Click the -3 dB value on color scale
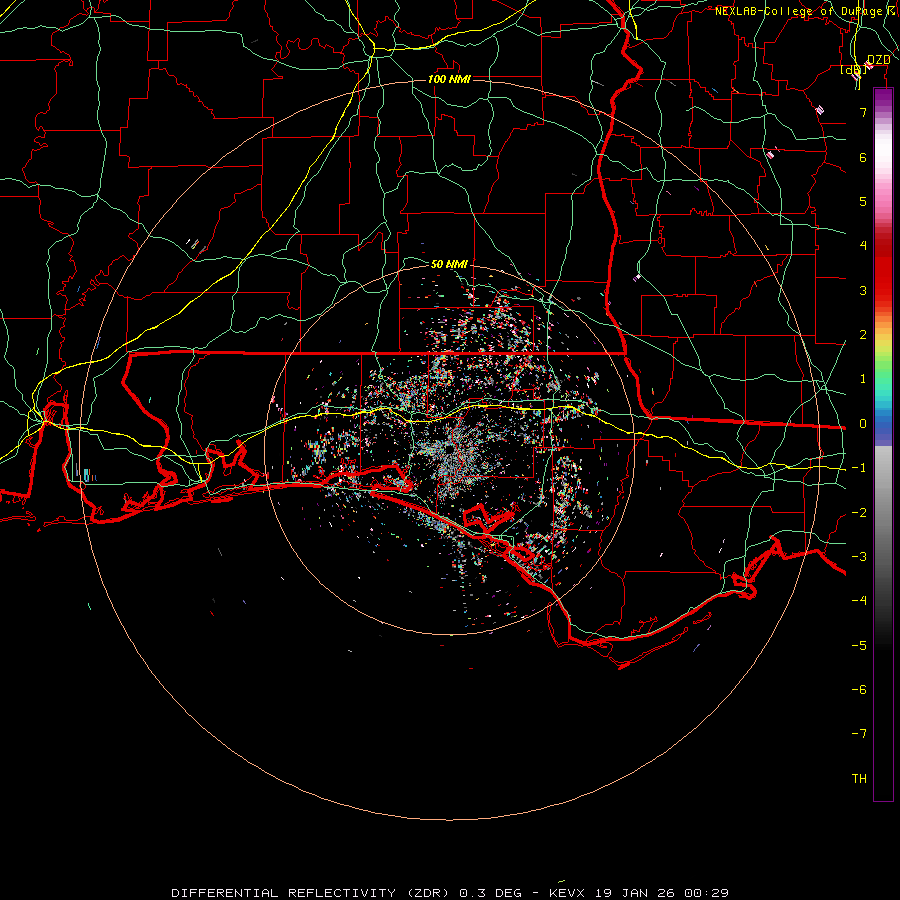This screenshot has height=900, width=900. [x=859, y=557]
